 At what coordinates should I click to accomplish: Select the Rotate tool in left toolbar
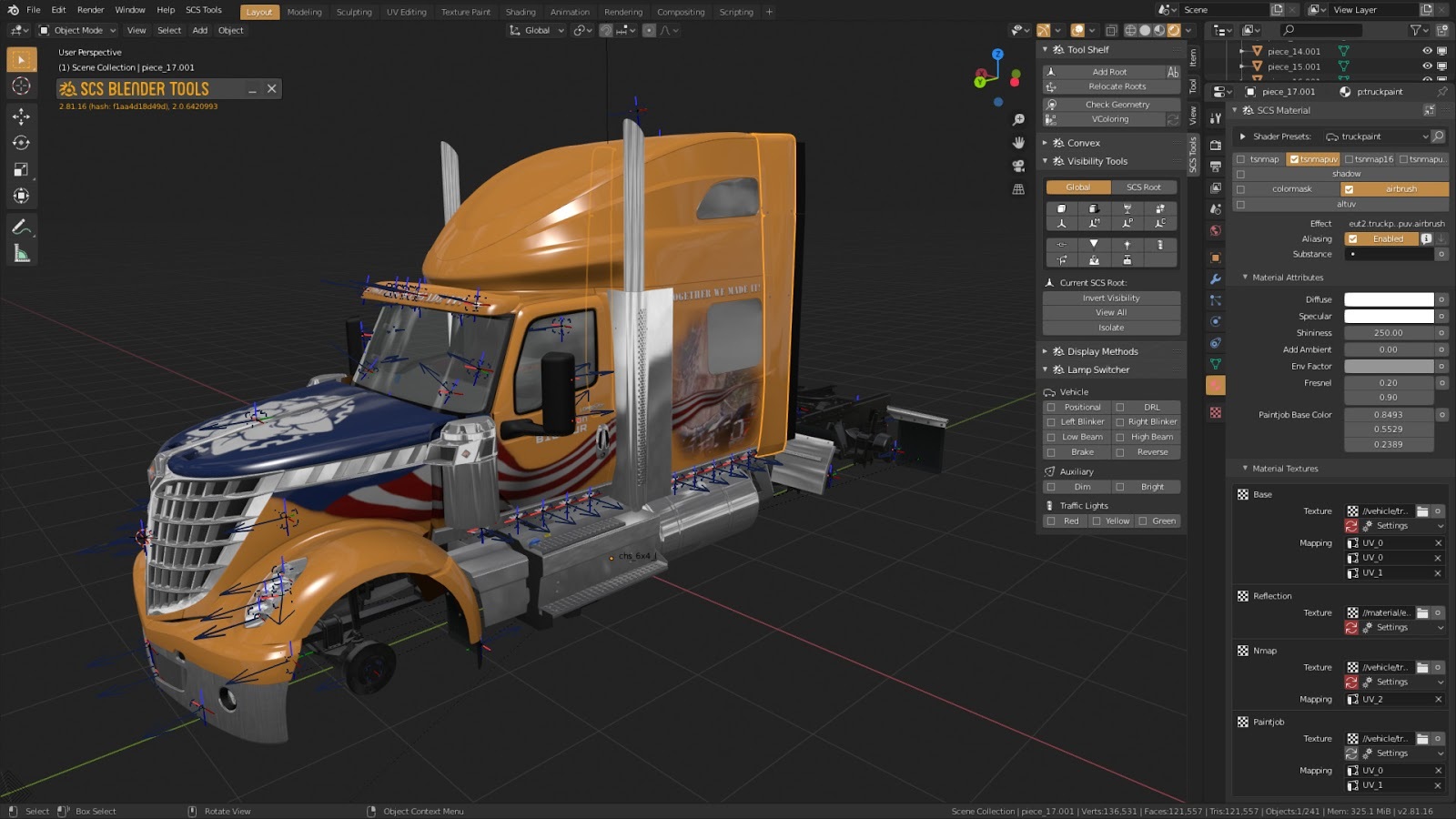[21, 143]
